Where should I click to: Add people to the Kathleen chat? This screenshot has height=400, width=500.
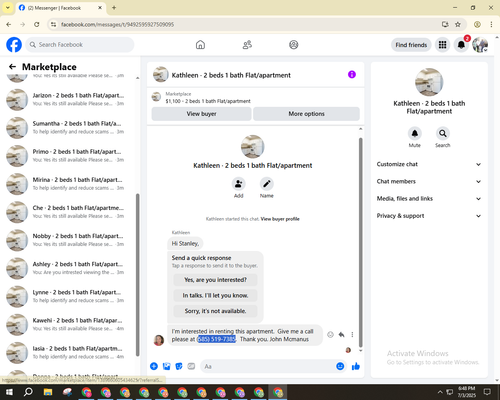239,184
